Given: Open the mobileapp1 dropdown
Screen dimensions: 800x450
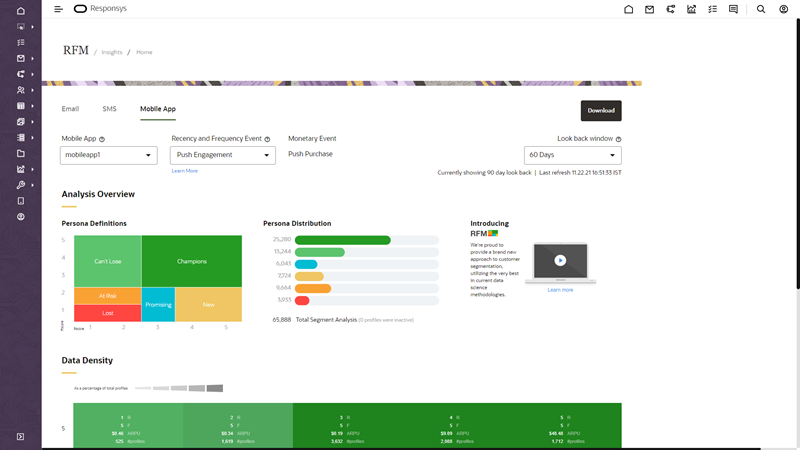Looking at the screenshot, I should coord(109,155).
